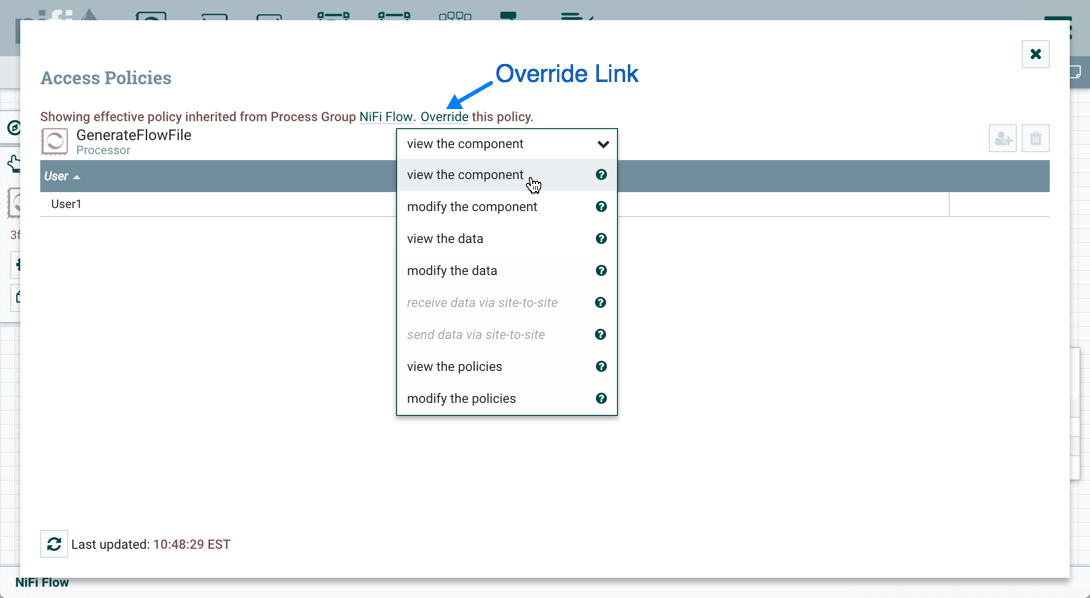1090x598 pixels.
Task: Select 'view the policies' option
Action: point(454,367)
